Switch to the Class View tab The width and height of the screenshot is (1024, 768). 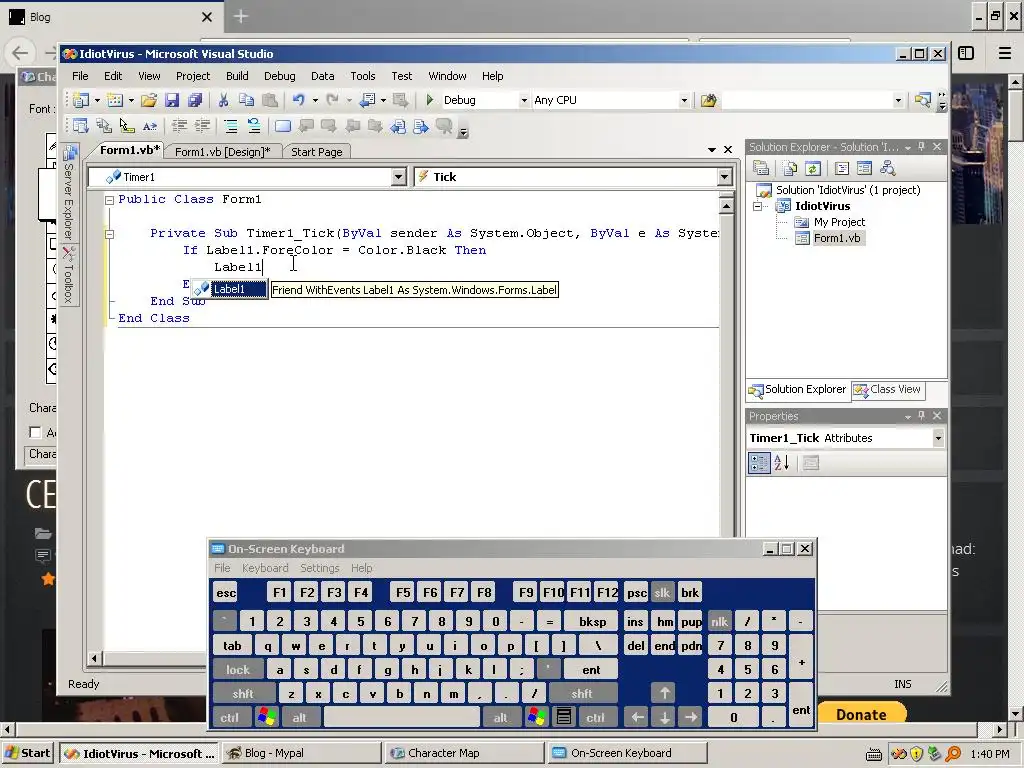pyautogui.click(x=888, y=389)
